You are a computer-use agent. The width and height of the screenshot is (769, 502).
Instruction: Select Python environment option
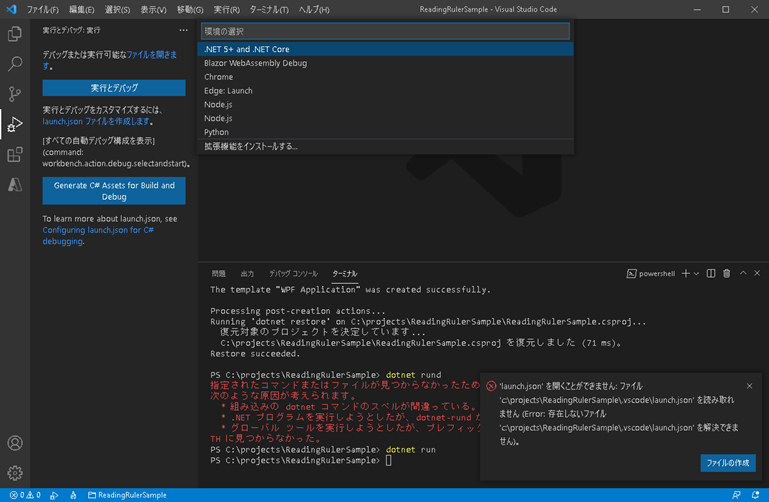tap(385, 132)
